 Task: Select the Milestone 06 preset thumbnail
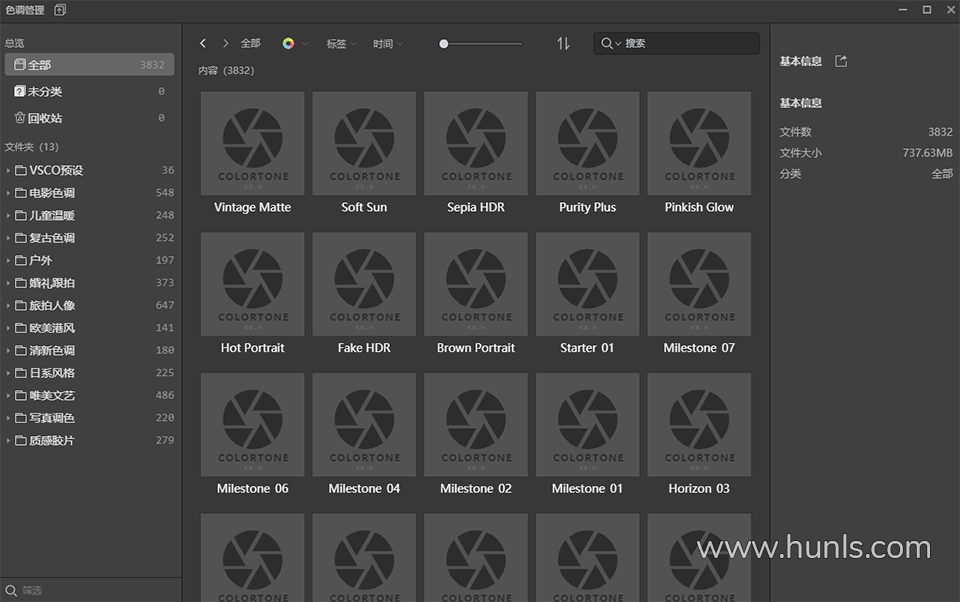pyautogui.click(x=252, y=425)
